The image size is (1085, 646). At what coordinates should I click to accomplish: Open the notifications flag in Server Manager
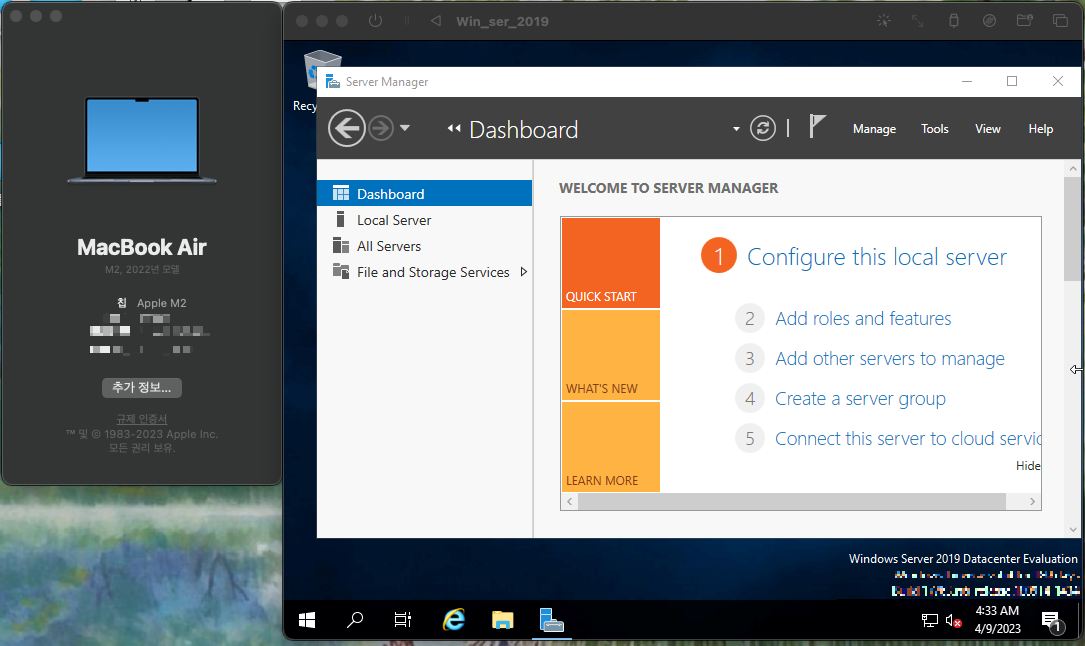coord(817,127)
